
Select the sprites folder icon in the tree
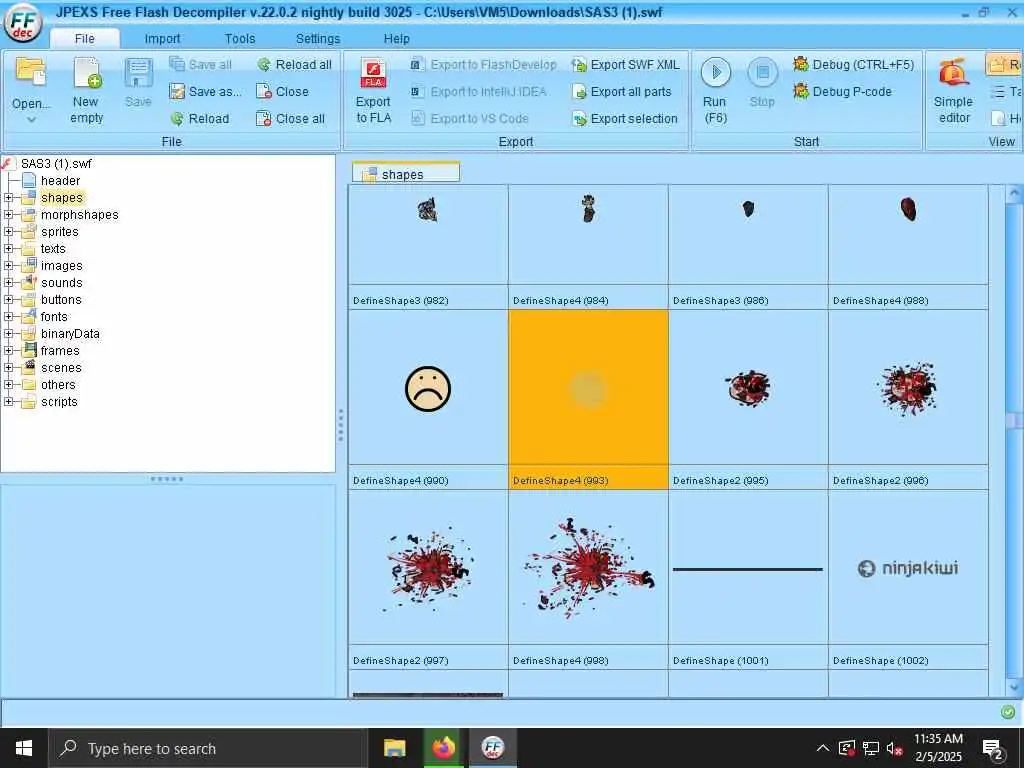[x=29, y=231]
